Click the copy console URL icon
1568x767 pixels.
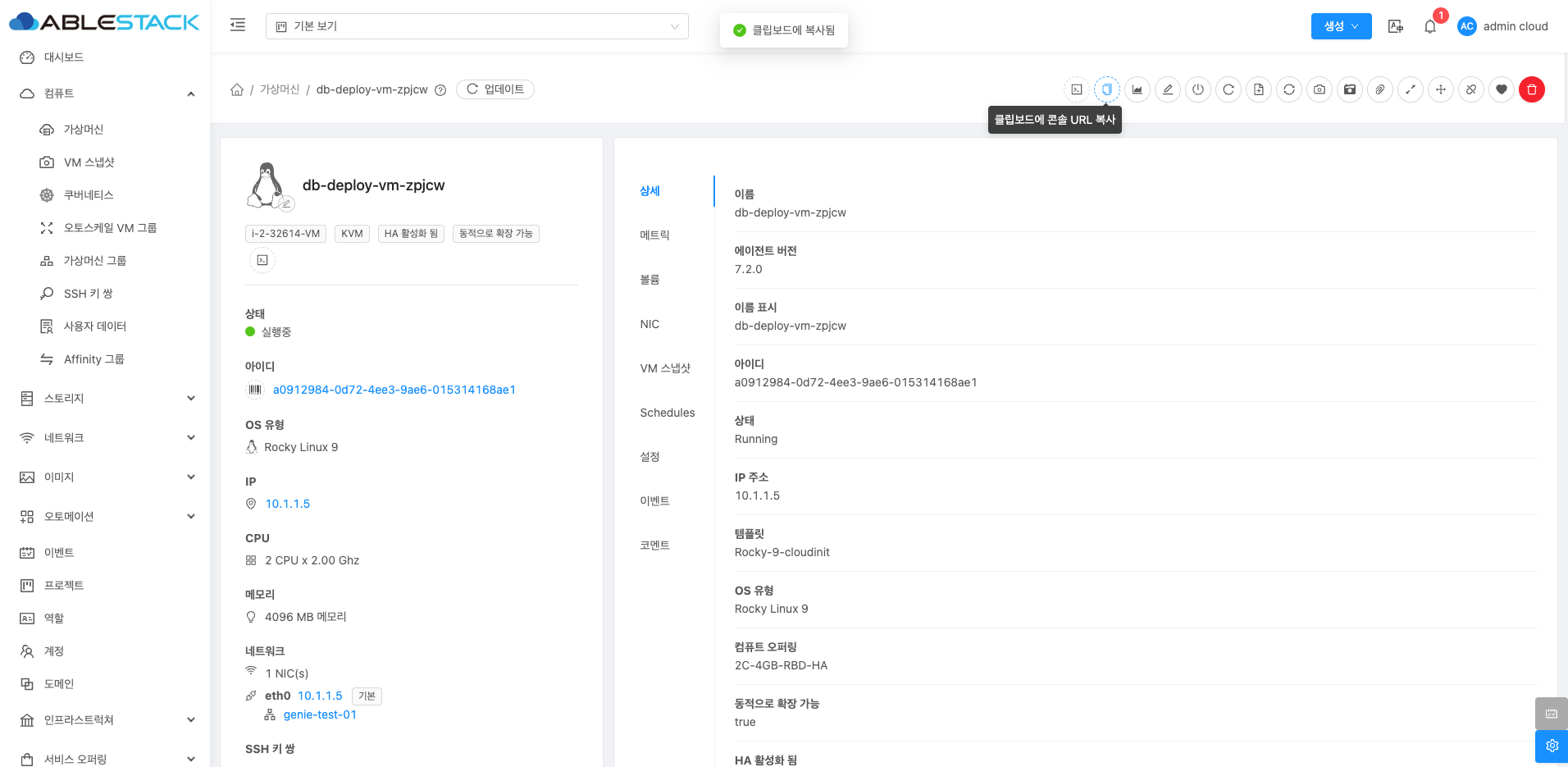tap(1107, 89)
